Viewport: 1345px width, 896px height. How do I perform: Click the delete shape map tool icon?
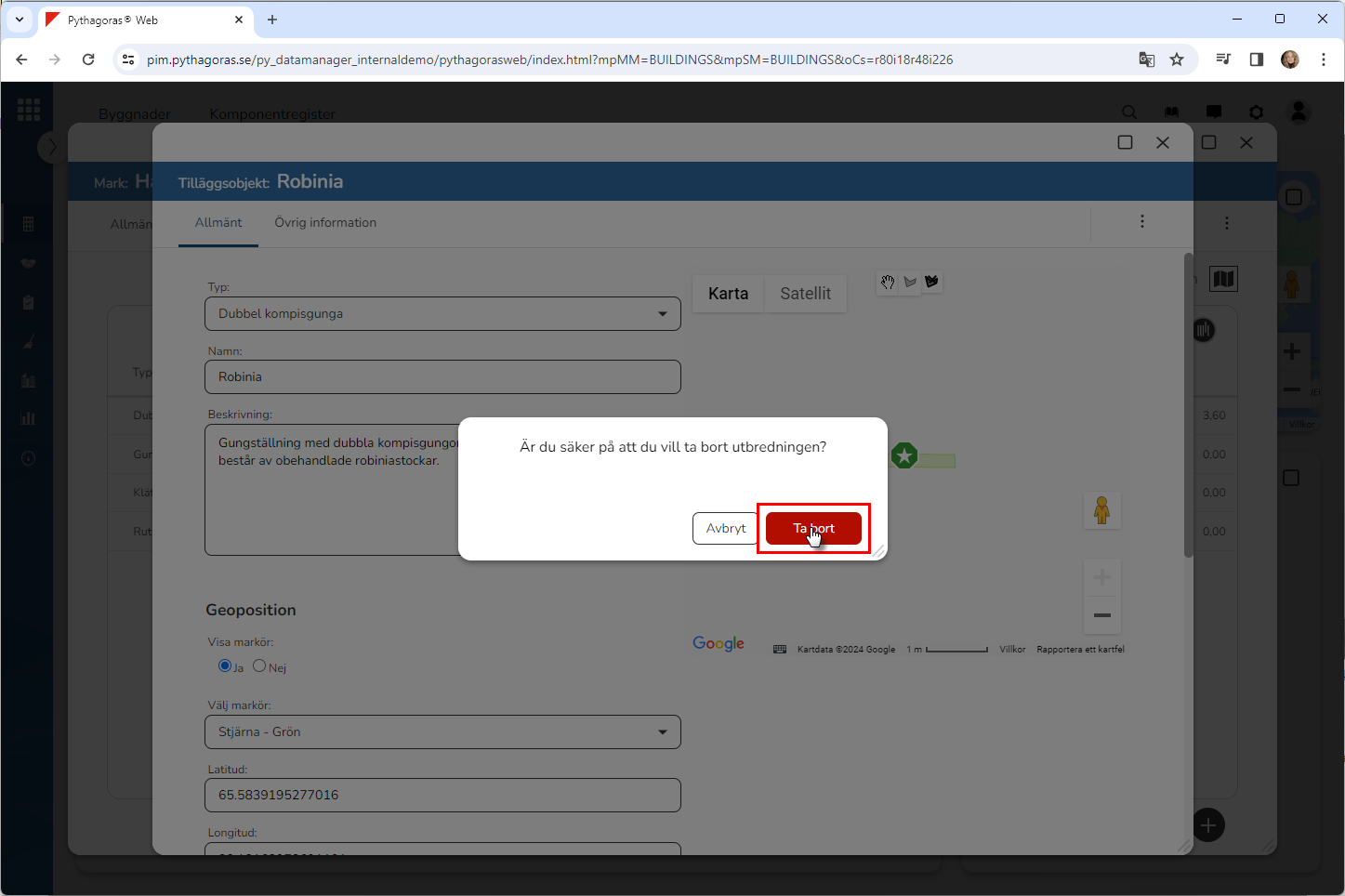931,282
